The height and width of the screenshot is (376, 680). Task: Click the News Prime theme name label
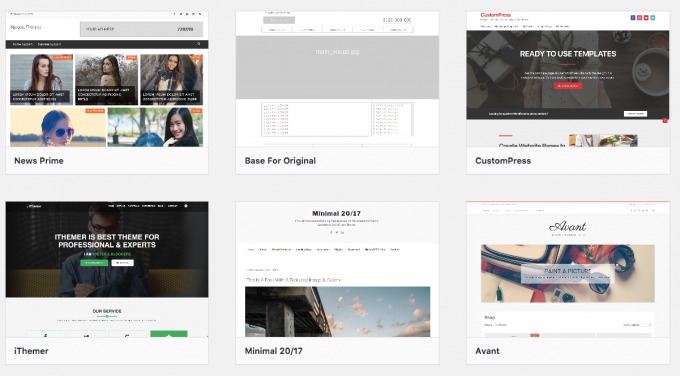pos(39,160)
